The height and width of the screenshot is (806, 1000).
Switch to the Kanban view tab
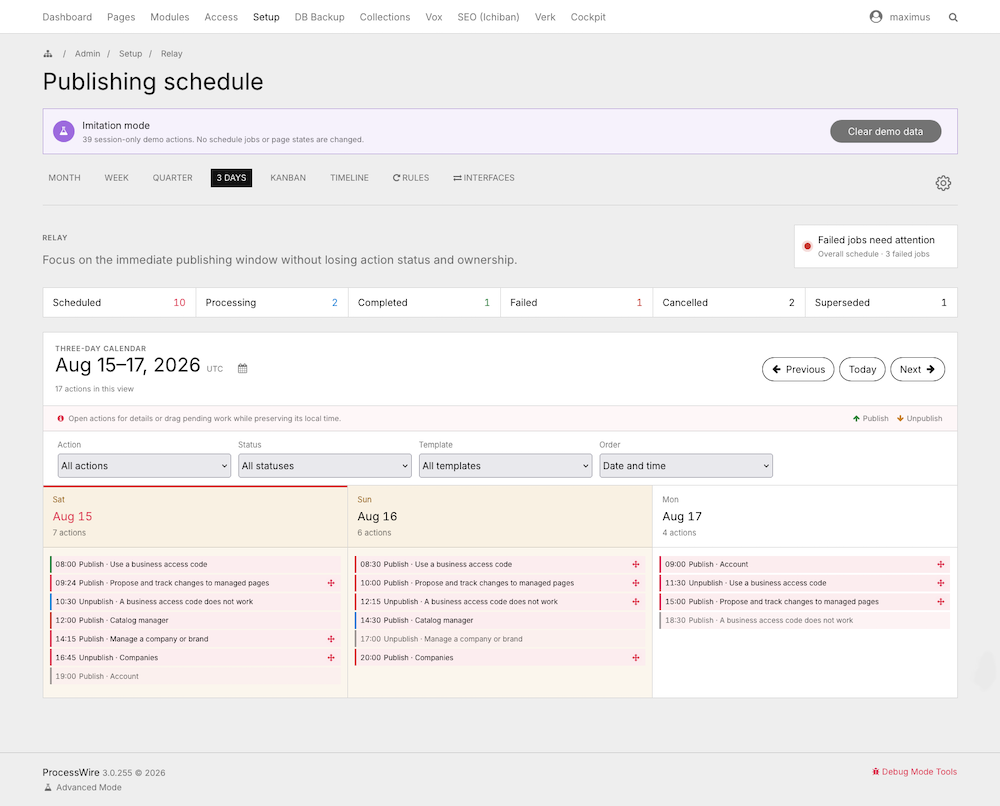288,178
